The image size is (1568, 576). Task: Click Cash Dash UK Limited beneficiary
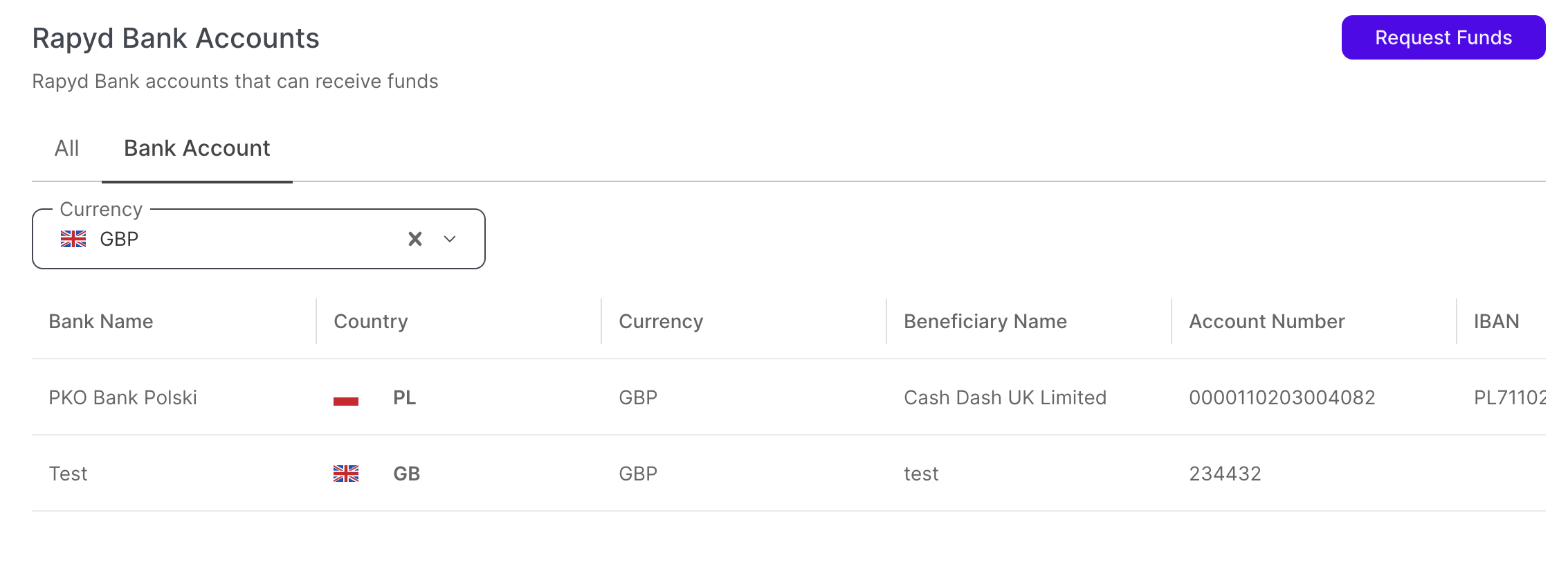click(1005, 397)
